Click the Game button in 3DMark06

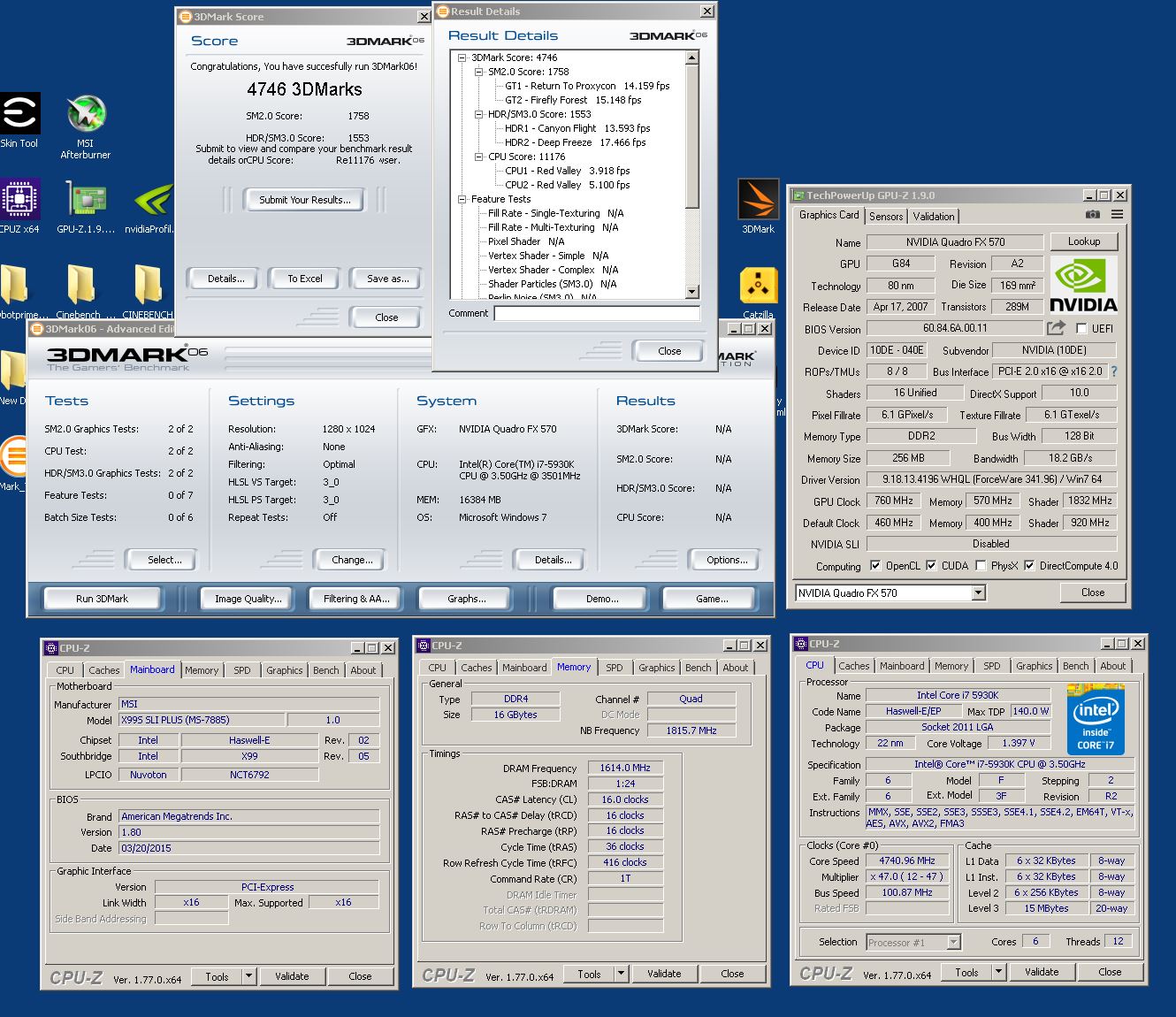[x=712, y=599]
